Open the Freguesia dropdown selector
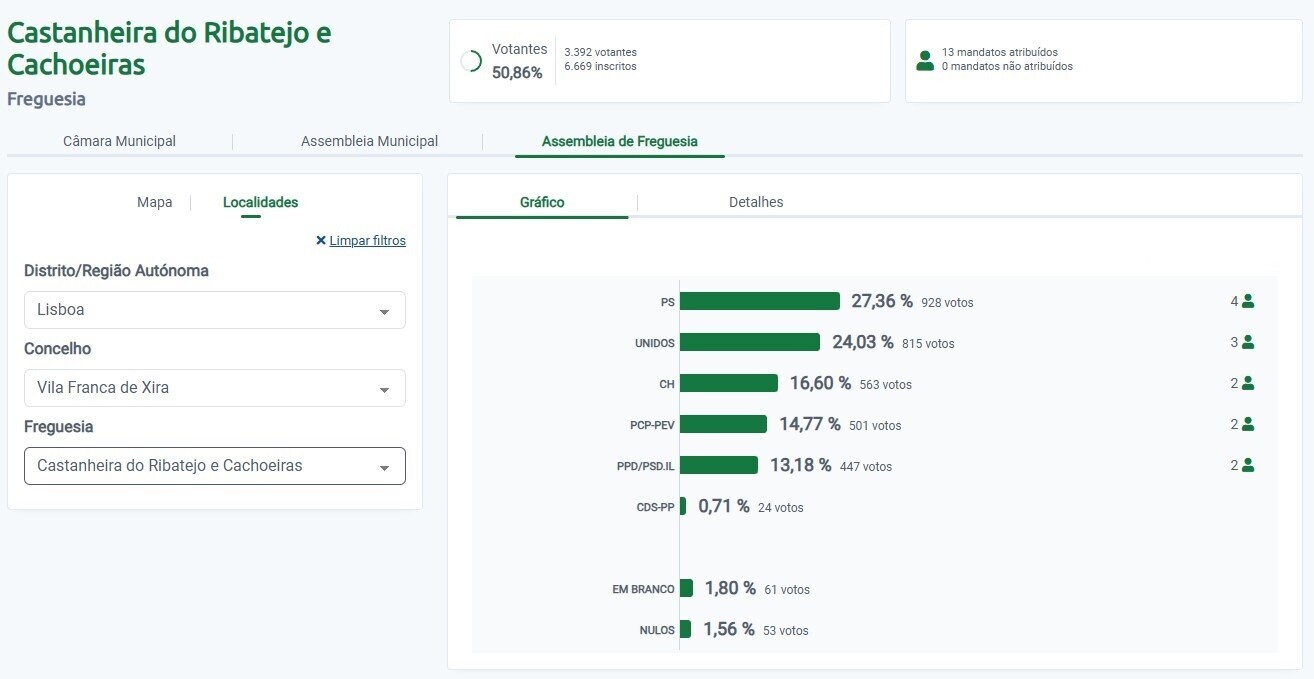The image size is (1314, 679). pyautogui.click(x=215, y=466)
